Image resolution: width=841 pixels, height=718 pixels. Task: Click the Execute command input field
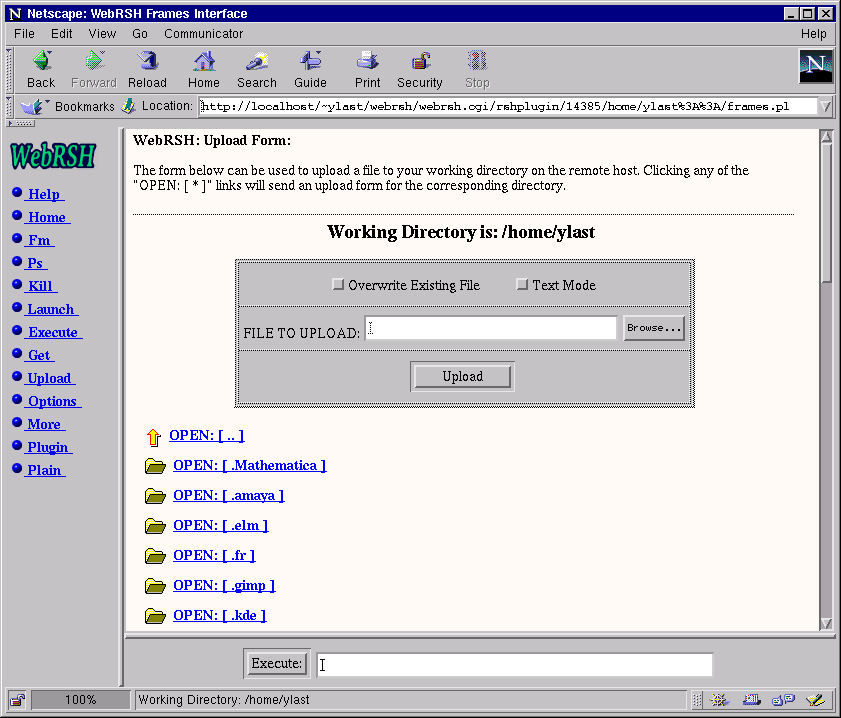514,664
